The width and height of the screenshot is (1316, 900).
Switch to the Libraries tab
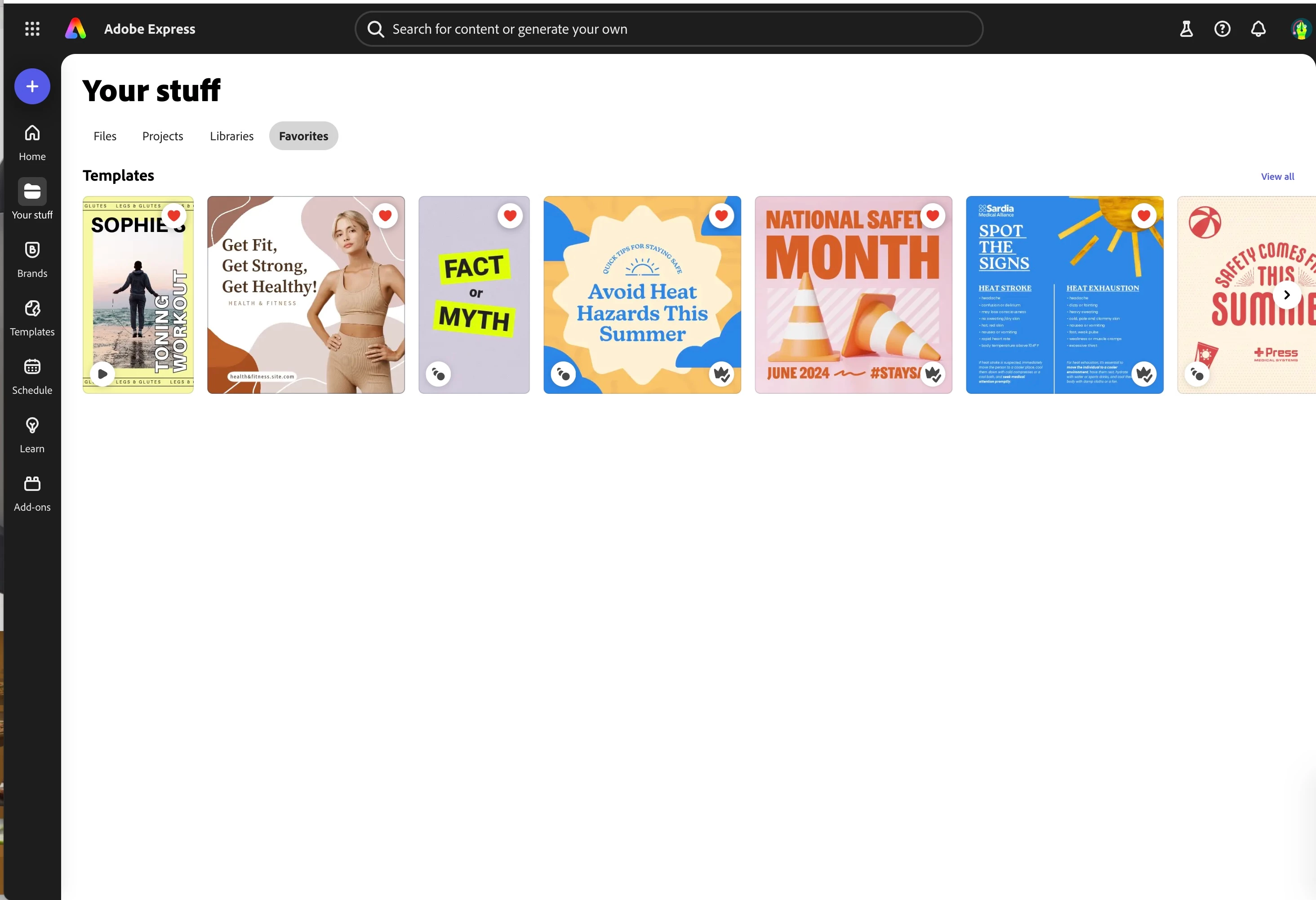pos(231,136)
